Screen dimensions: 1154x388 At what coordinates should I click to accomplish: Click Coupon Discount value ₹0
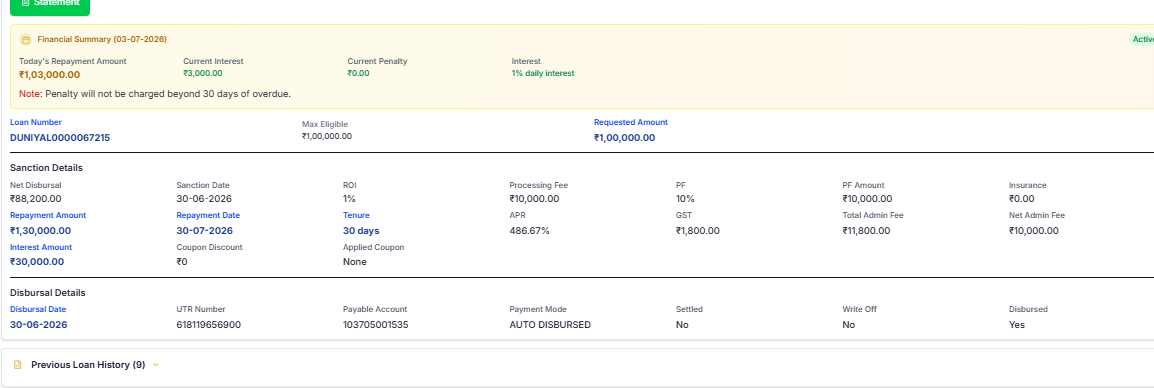183,261
